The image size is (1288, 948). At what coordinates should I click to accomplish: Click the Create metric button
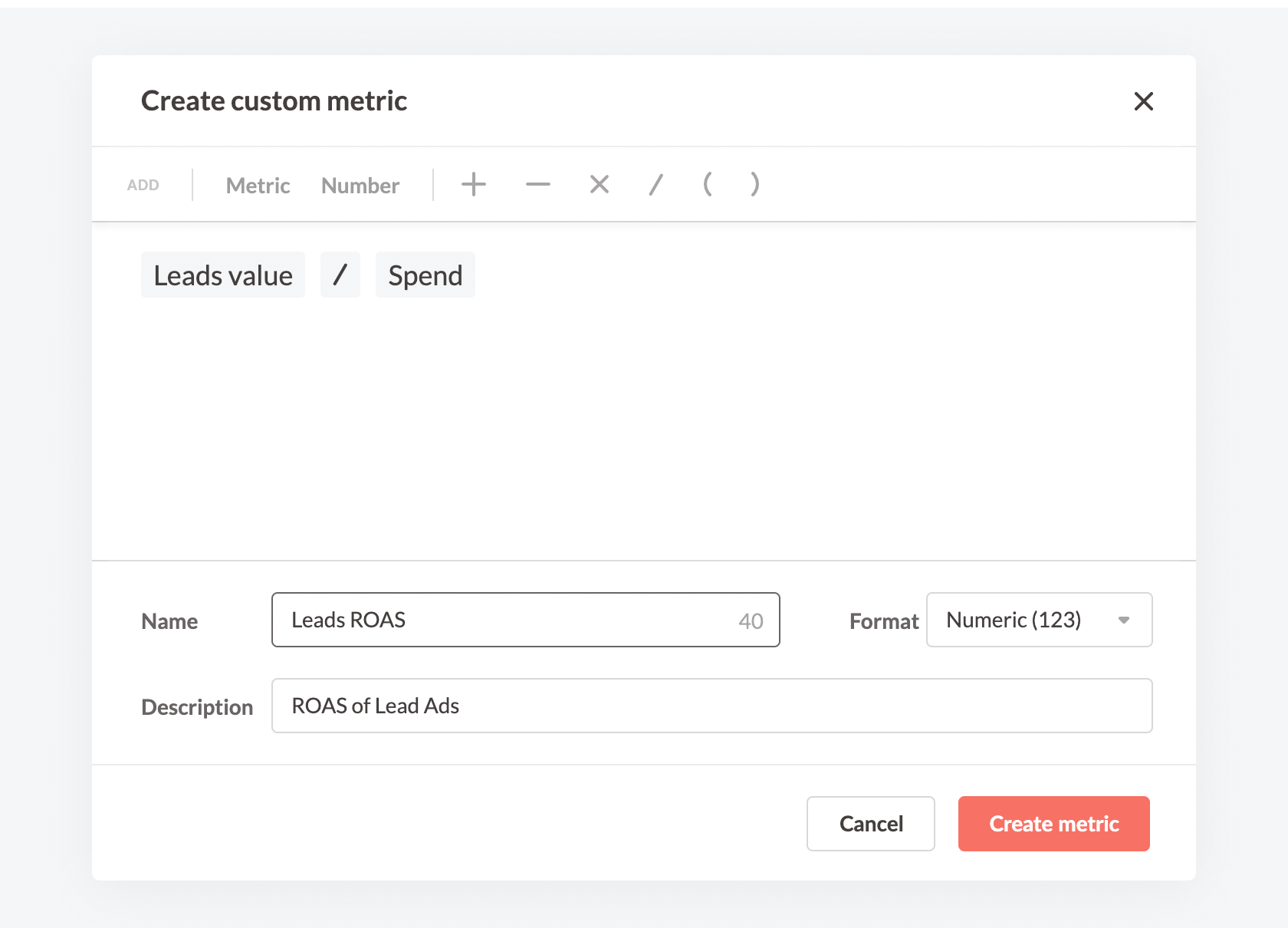point(1054,824)
